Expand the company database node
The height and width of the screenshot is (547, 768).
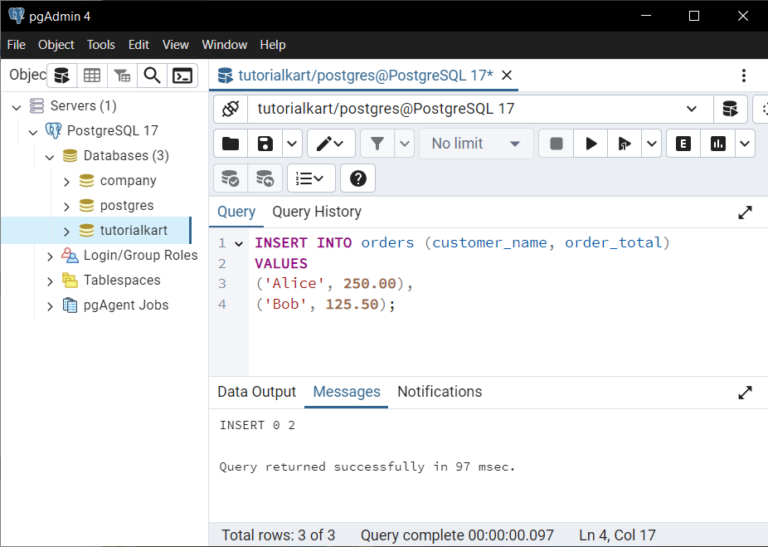coord(67,182)
